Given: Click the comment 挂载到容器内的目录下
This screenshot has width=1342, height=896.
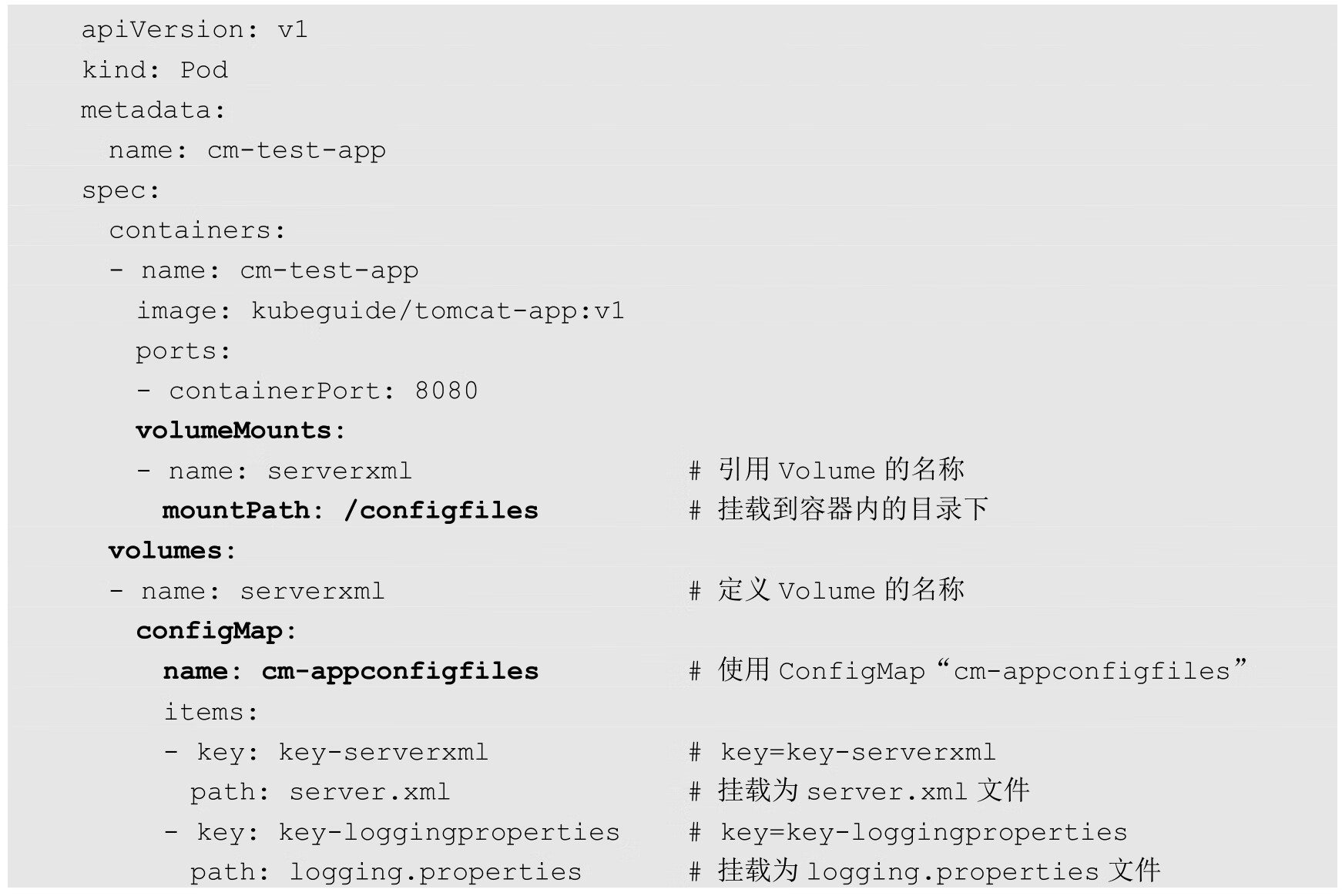Looking at the screenshot, I should 852,509.
